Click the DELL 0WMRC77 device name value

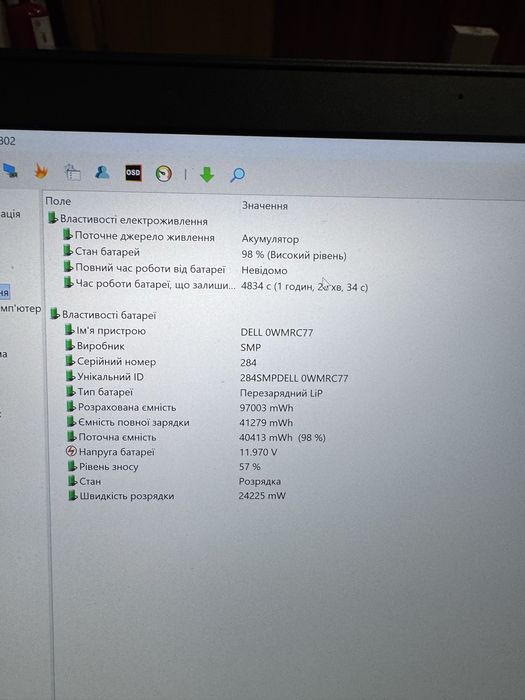[x=277, y=333]
